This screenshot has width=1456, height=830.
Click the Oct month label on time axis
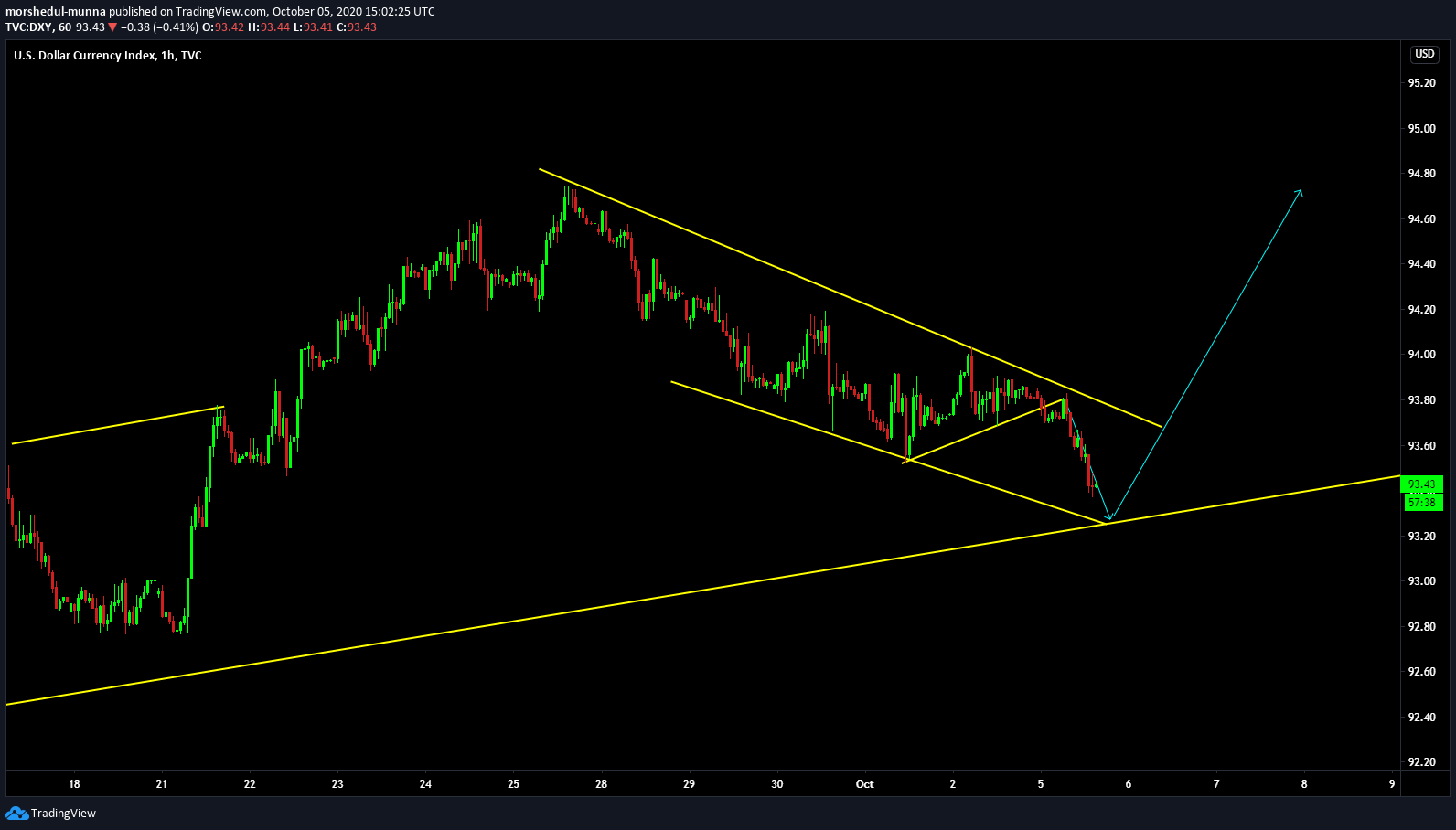point(864,784)
